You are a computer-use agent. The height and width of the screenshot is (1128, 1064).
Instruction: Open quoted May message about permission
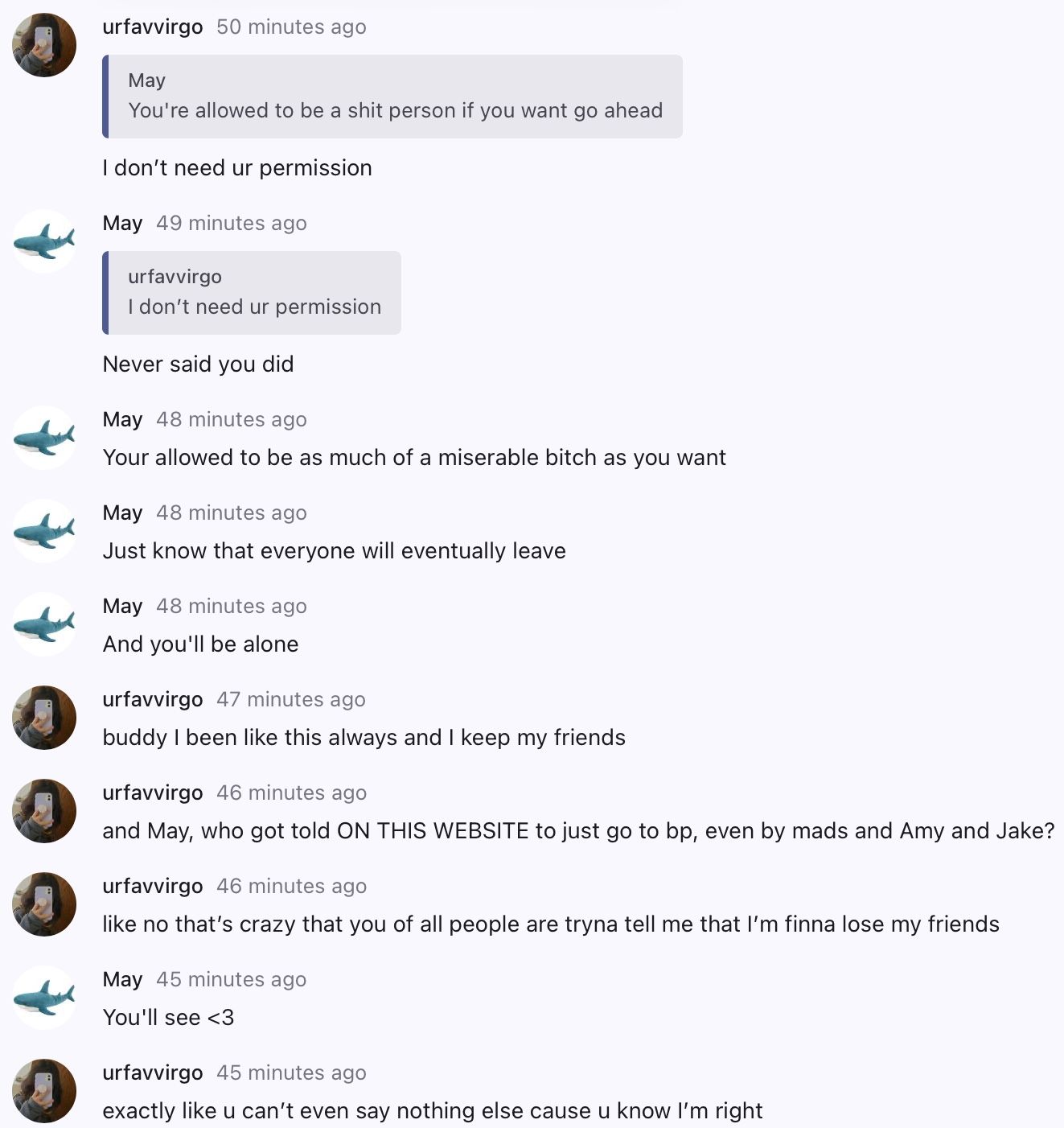(x=394, y=97)
